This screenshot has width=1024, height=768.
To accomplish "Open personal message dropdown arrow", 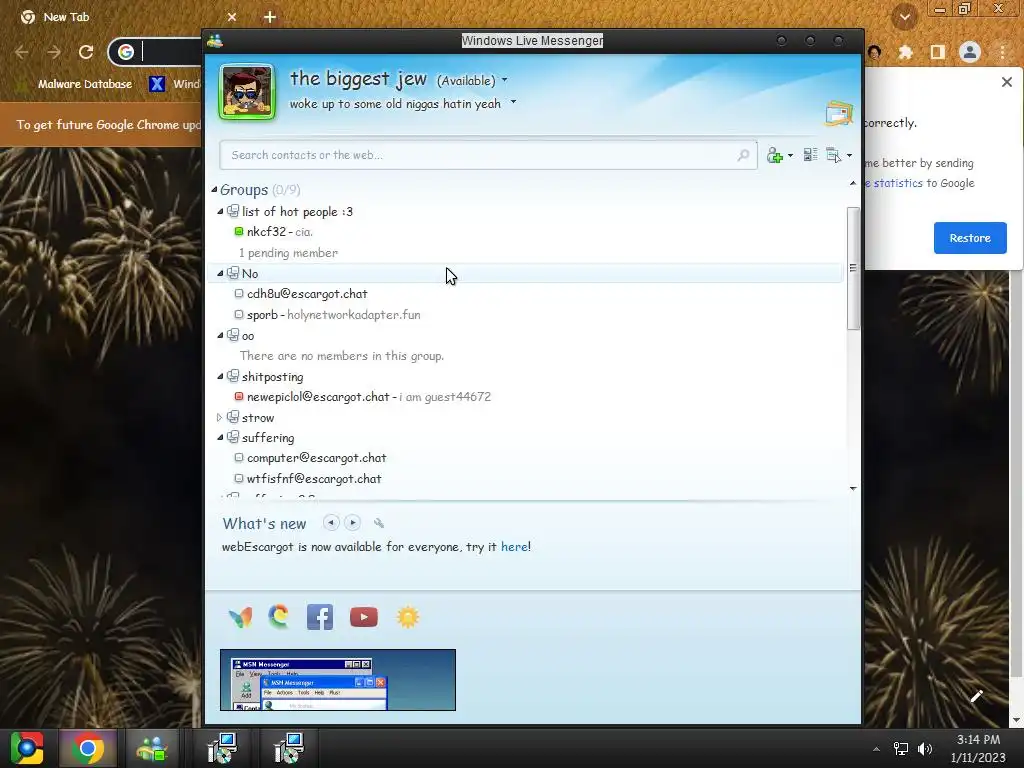I will coord(513,102).
